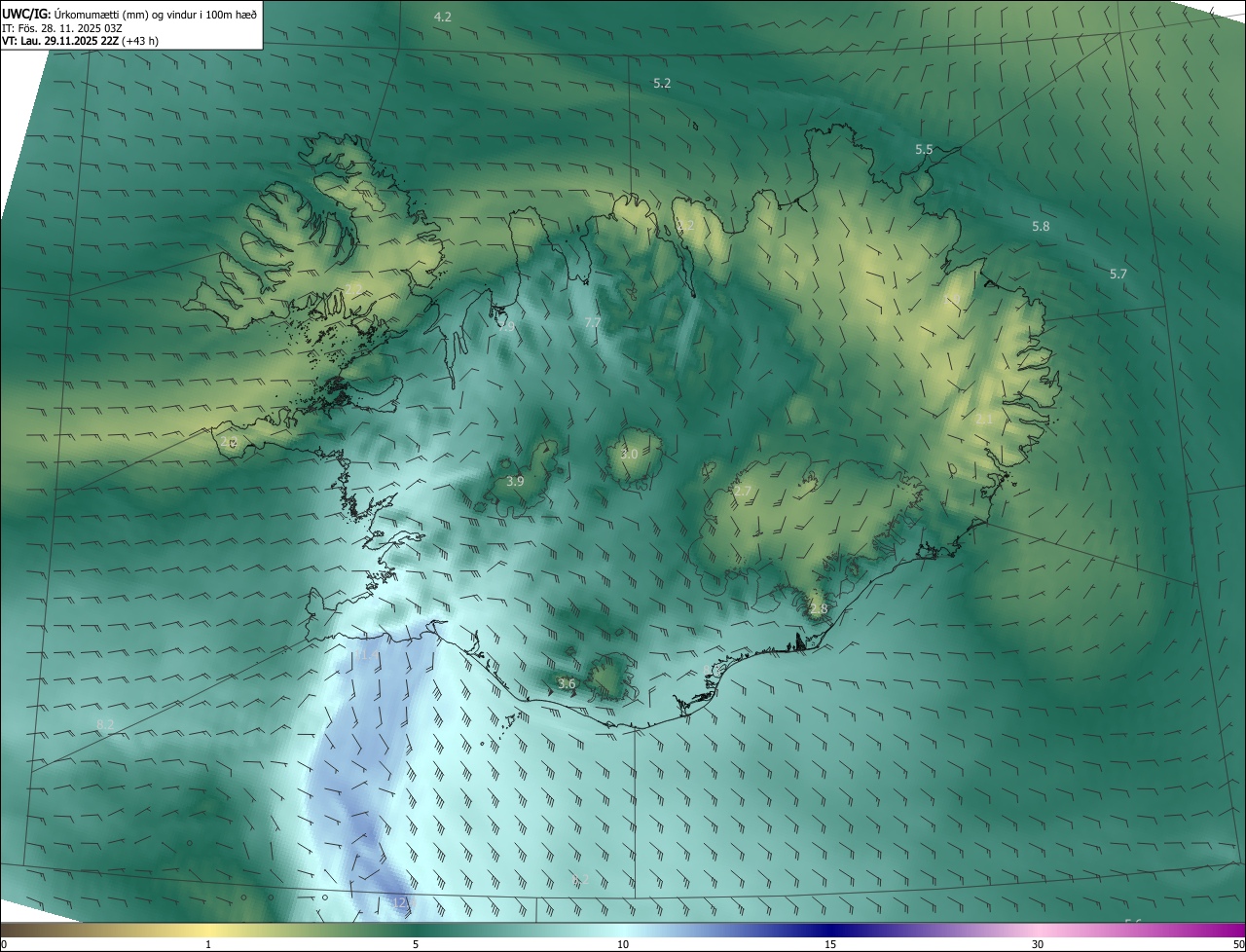Select the 5.2 precipitable water value label
The image size is (1246, 952).
(662, 84)
